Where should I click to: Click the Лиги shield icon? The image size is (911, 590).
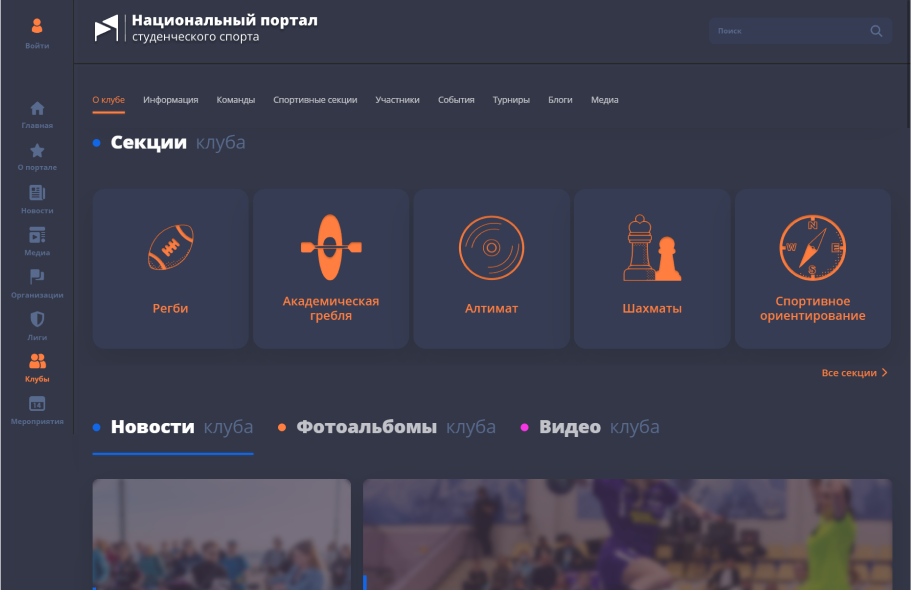coord(37,320)
